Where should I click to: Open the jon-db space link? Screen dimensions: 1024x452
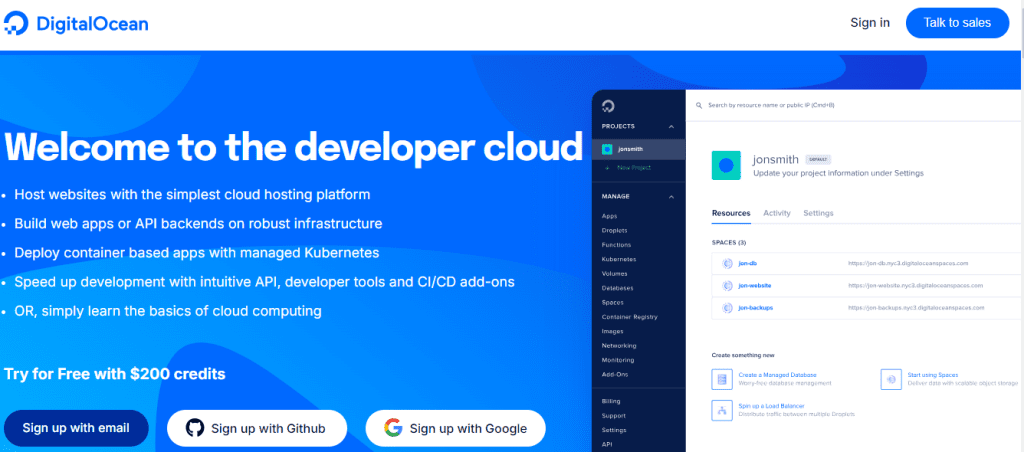[747, 264]
